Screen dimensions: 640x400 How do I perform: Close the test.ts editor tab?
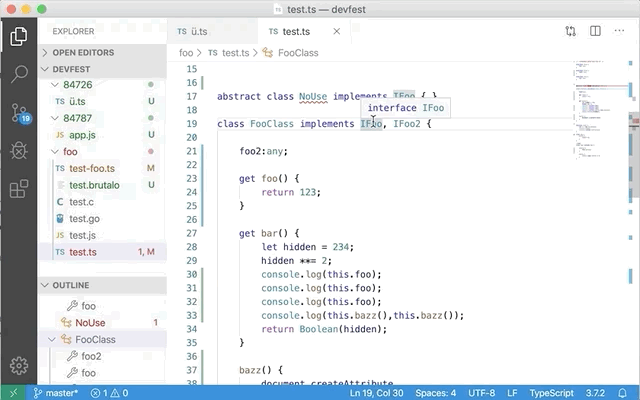click(336, 31)
